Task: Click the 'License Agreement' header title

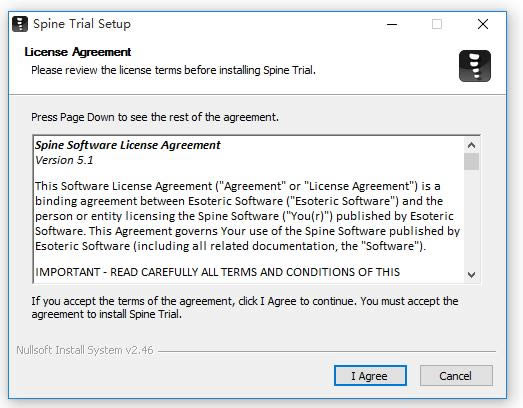Action: [78, 52]
